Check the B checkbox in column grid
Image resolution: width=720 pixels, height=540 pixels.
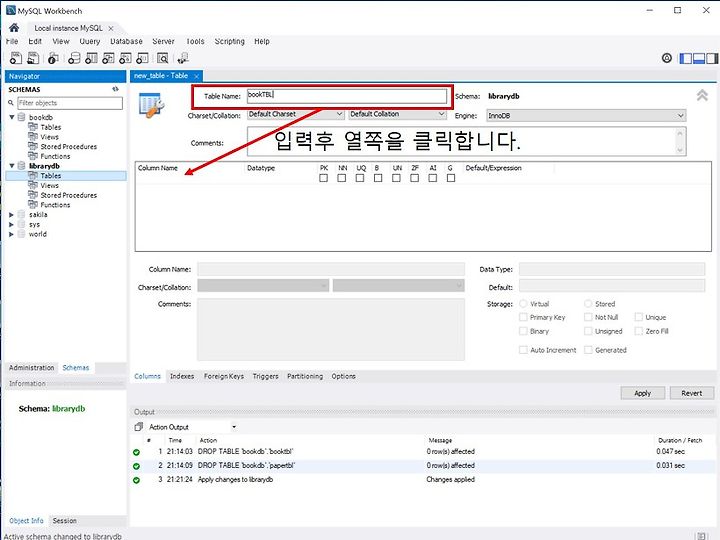[x=378, y=178]
